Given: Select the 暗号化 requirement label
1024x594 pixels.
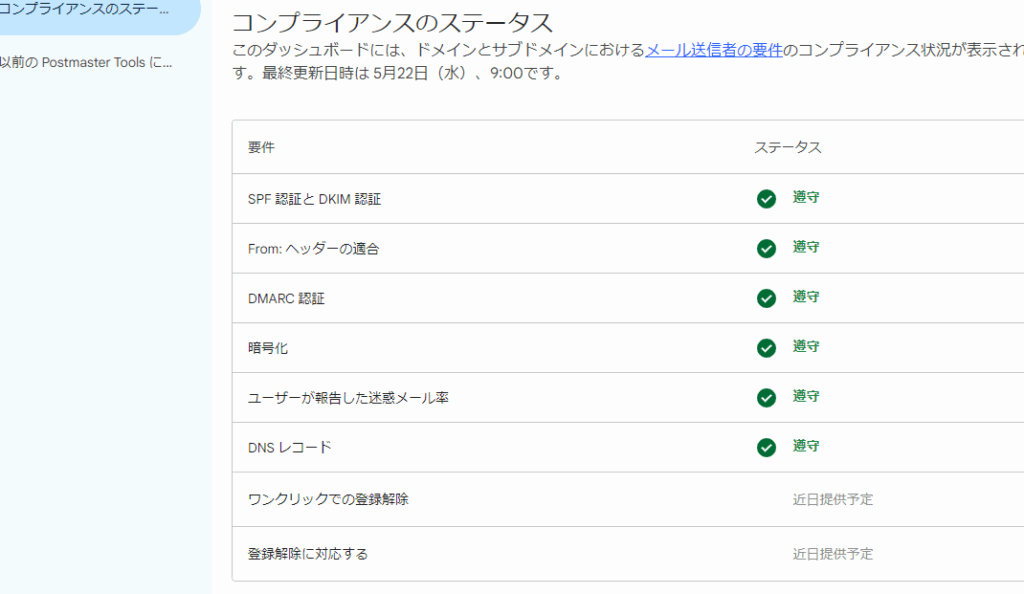Looking at the screenshot, I should [268, 348].
